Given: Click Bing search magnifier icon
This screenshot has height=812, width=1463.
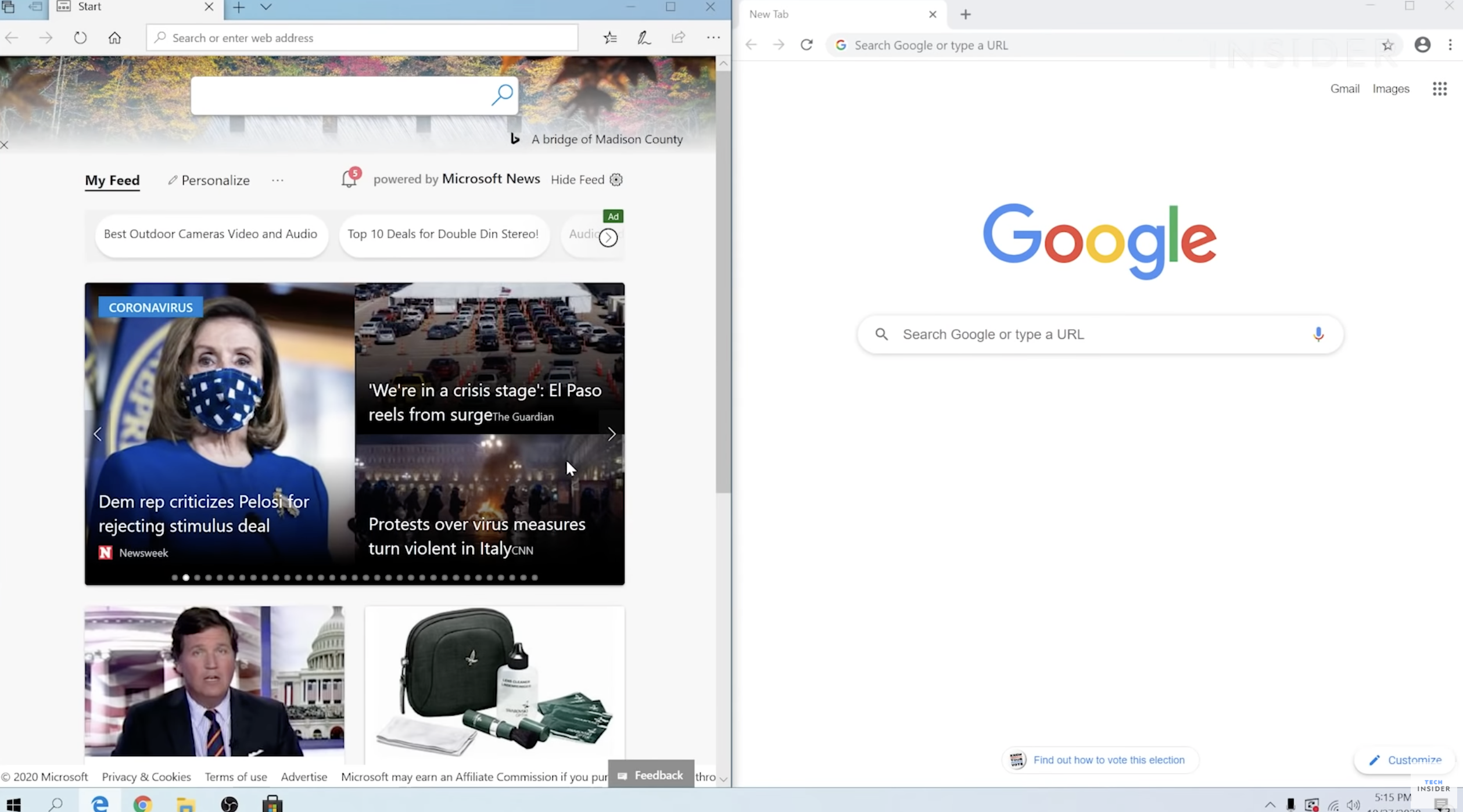Looking at the screenshot, I should pos(502,95).
